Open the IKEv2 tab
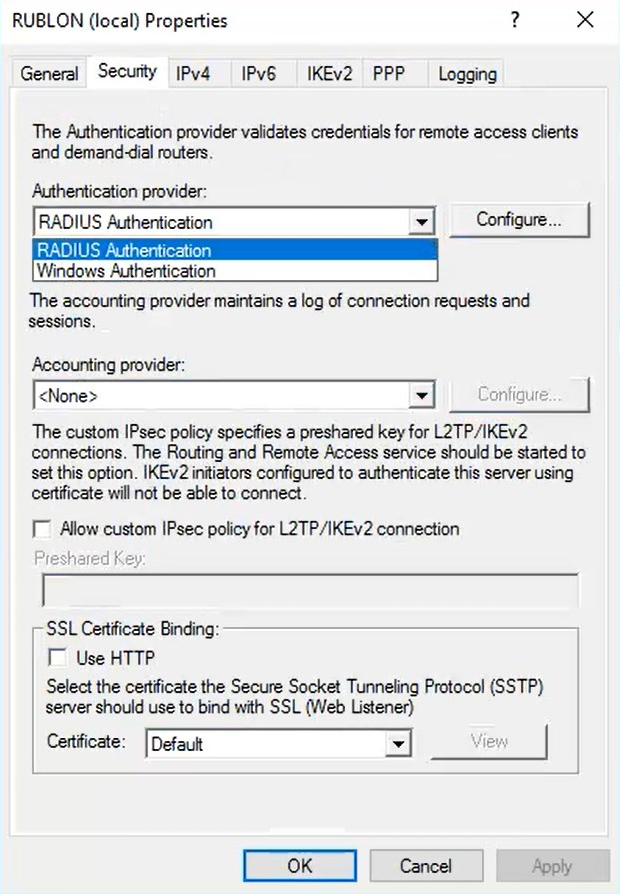This screenshot has height=894, width=620. click(329, 73)
